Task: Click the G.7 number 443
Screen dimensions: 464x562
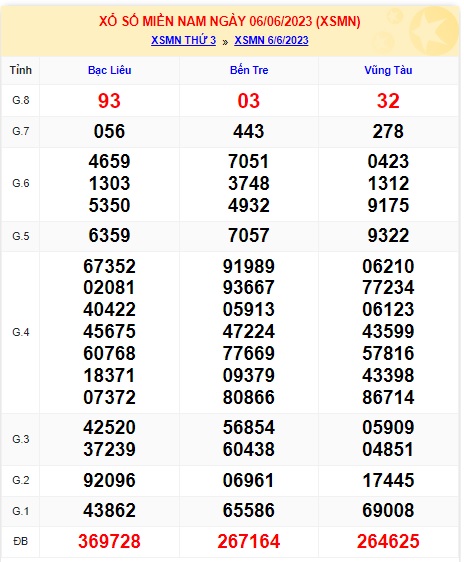Action: pyautogui.click(x=249, y=131)
